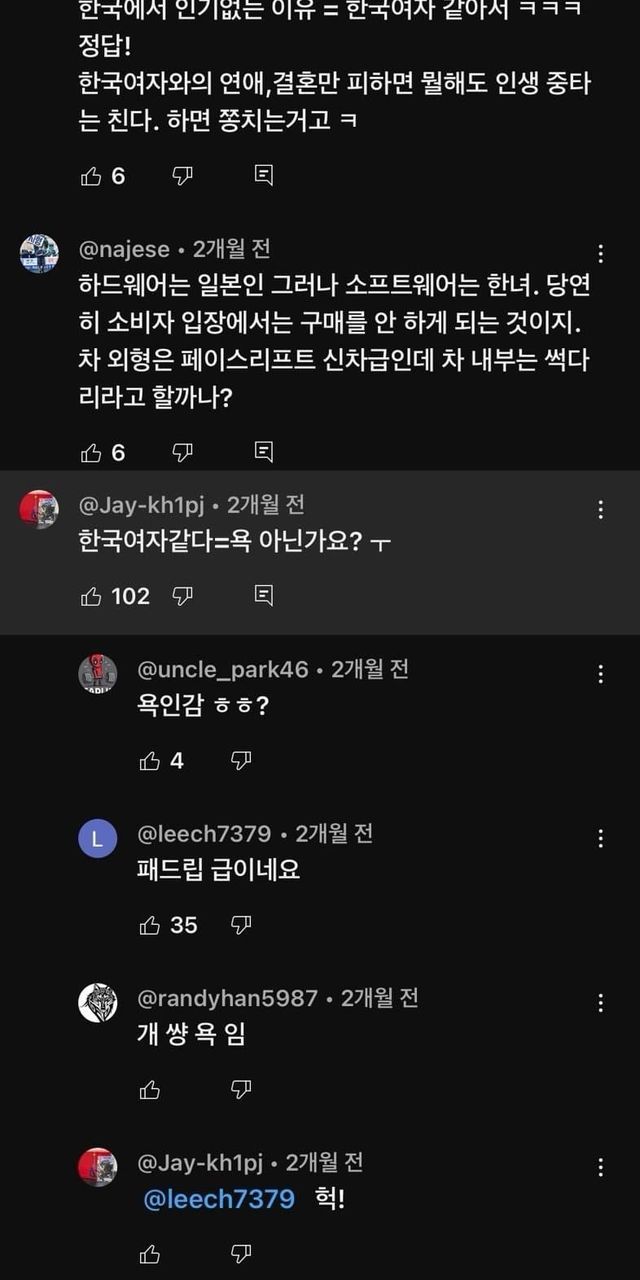Reply to comment with 102 likes
This screenshot has width=640, height=1280.
263,597
